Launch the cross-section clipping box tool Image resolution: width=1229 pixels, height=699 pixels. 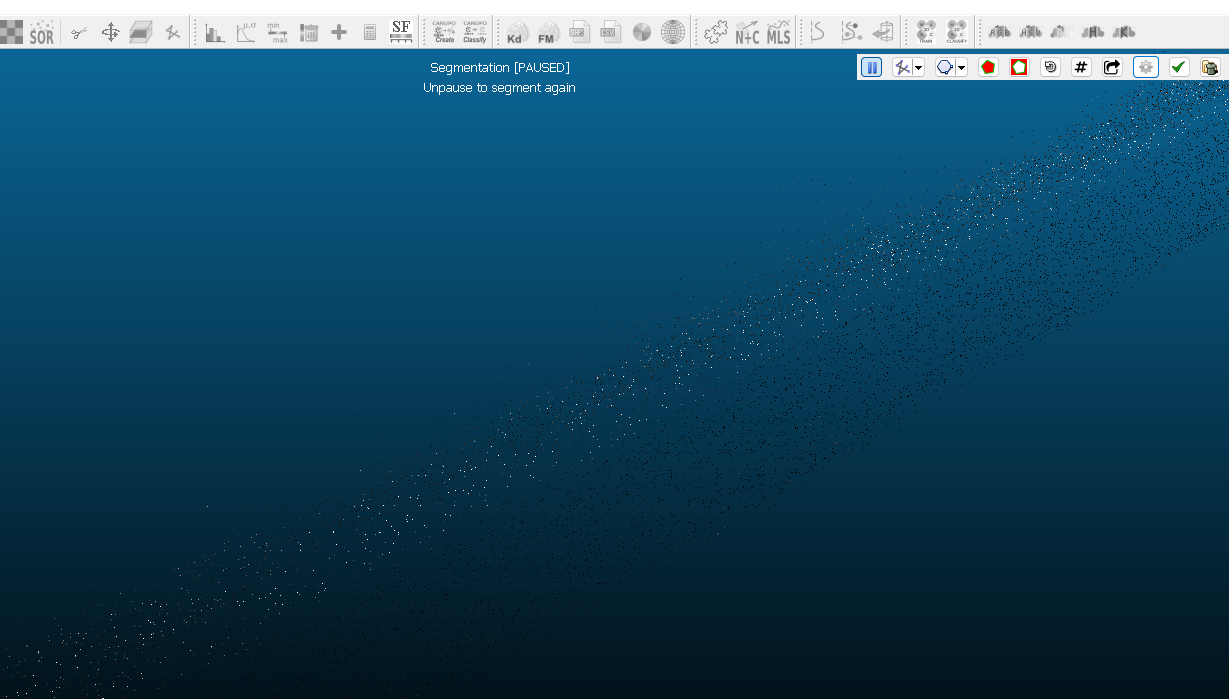click(x=141, y=32)
